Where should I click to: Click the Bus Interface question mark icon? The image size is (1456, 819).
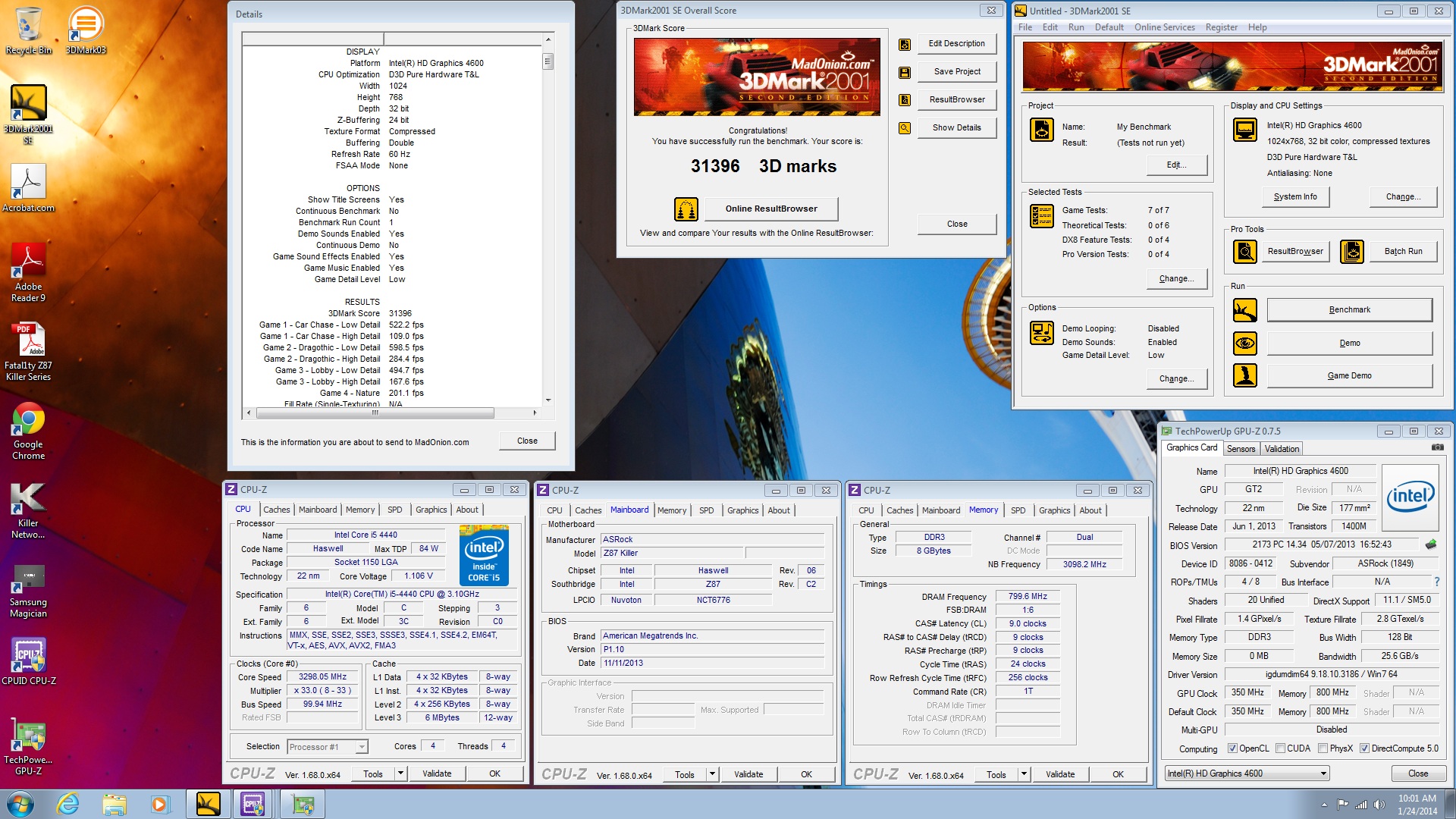coord(1436,582)
